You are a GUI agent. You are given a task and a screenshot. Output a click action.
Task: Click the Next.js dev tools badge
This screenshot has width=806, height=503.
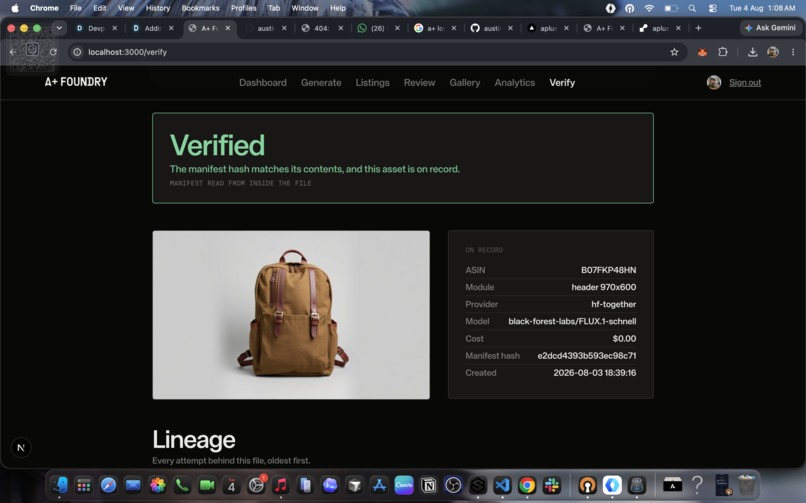tap(21, 448)
